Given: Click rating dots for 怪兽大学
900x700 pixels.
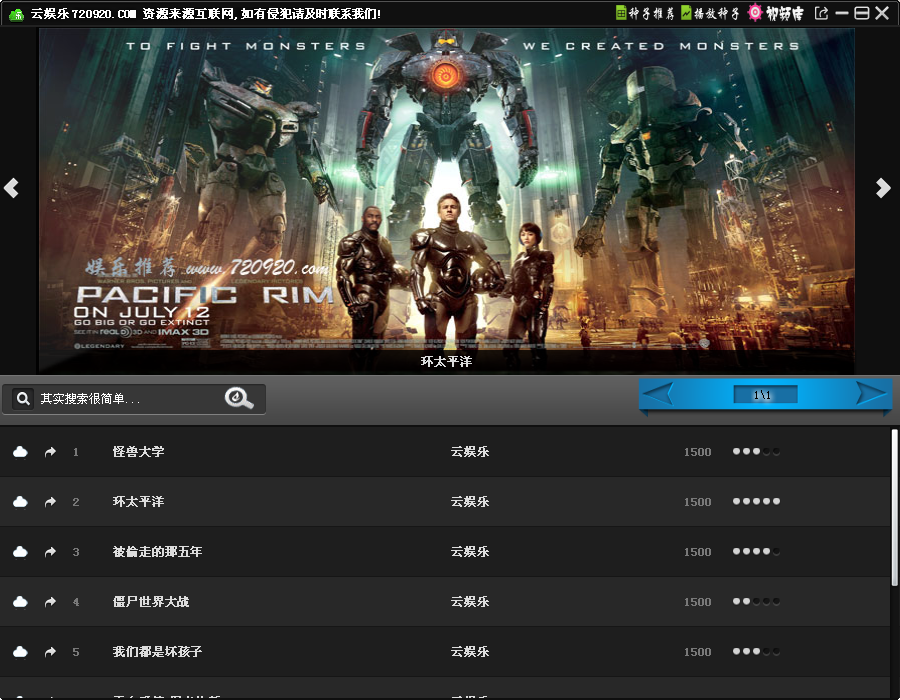Looking at the screenshot, I should [x=756, y=452].
